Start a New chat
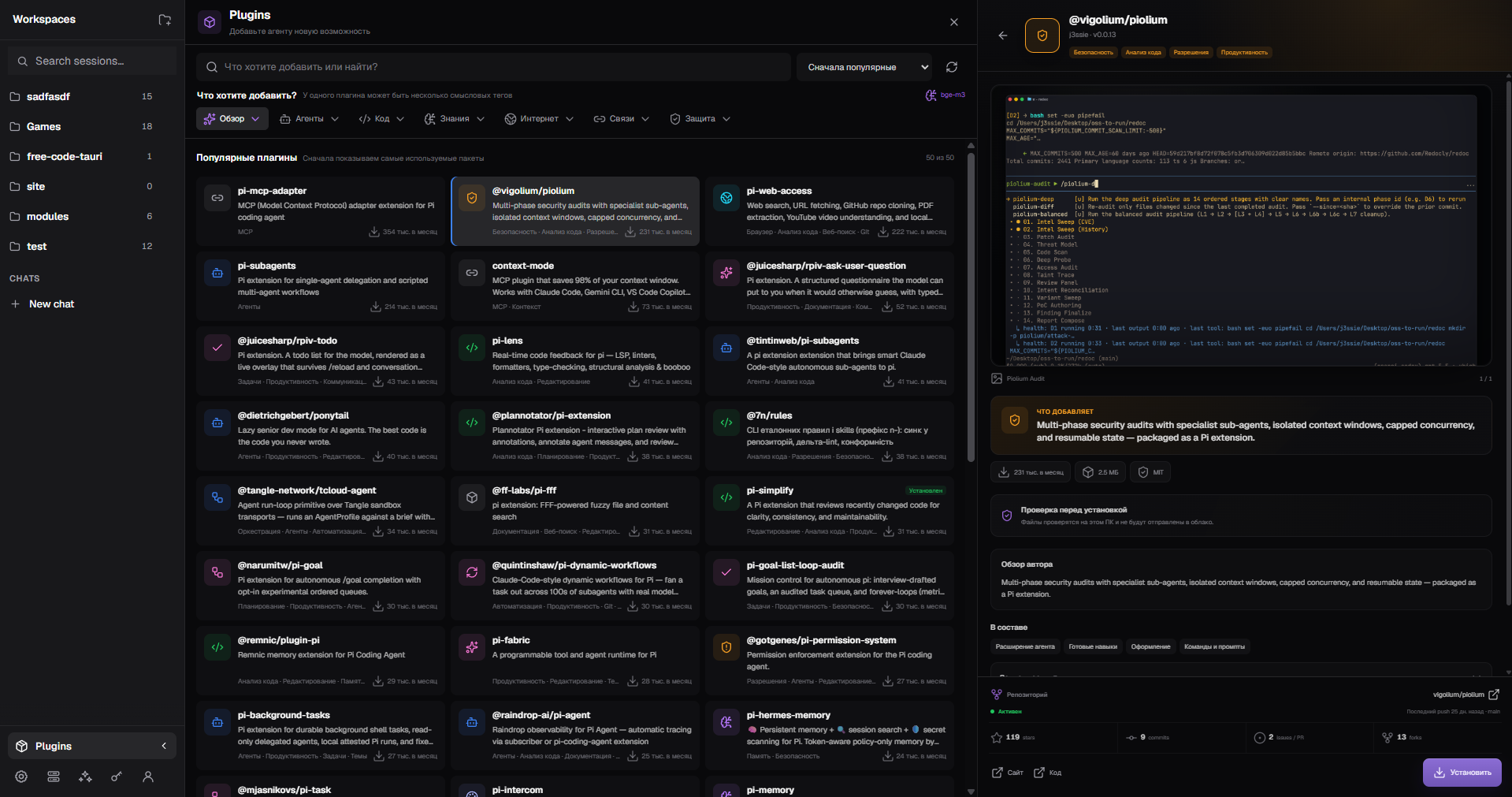This screenshot has height=797, width=1512. point(51,304)
